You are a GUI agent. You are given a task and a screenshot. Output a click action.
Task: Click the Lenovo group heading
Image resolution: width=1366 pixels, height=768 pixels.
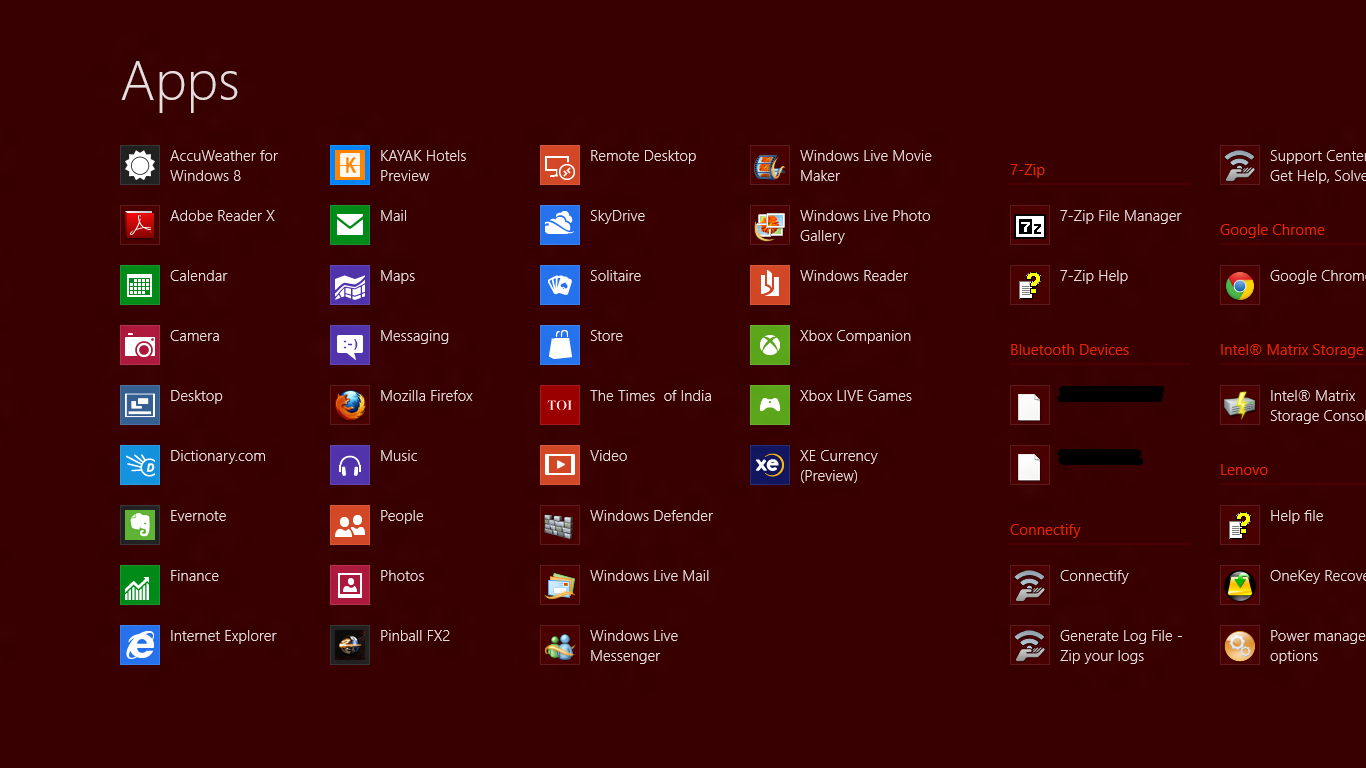tap(1244, 470)
